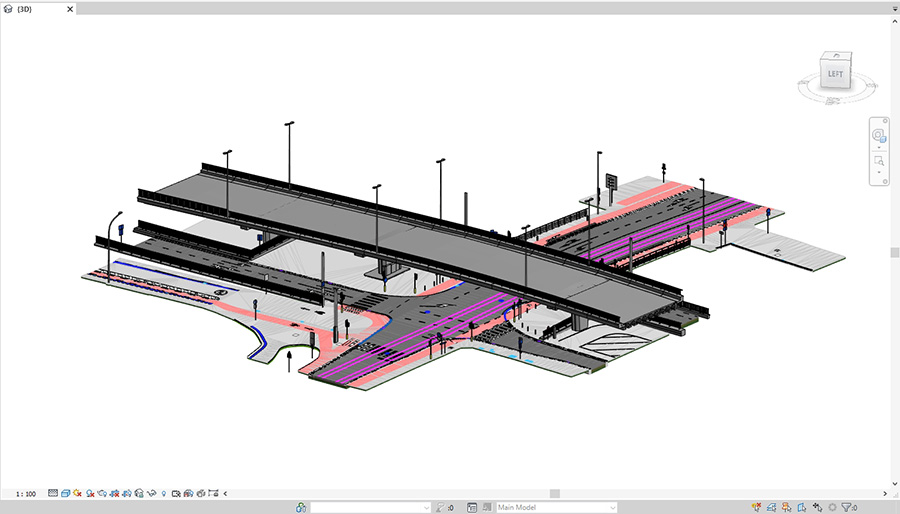Toggle Select Links in status bar

pos(757,507)
